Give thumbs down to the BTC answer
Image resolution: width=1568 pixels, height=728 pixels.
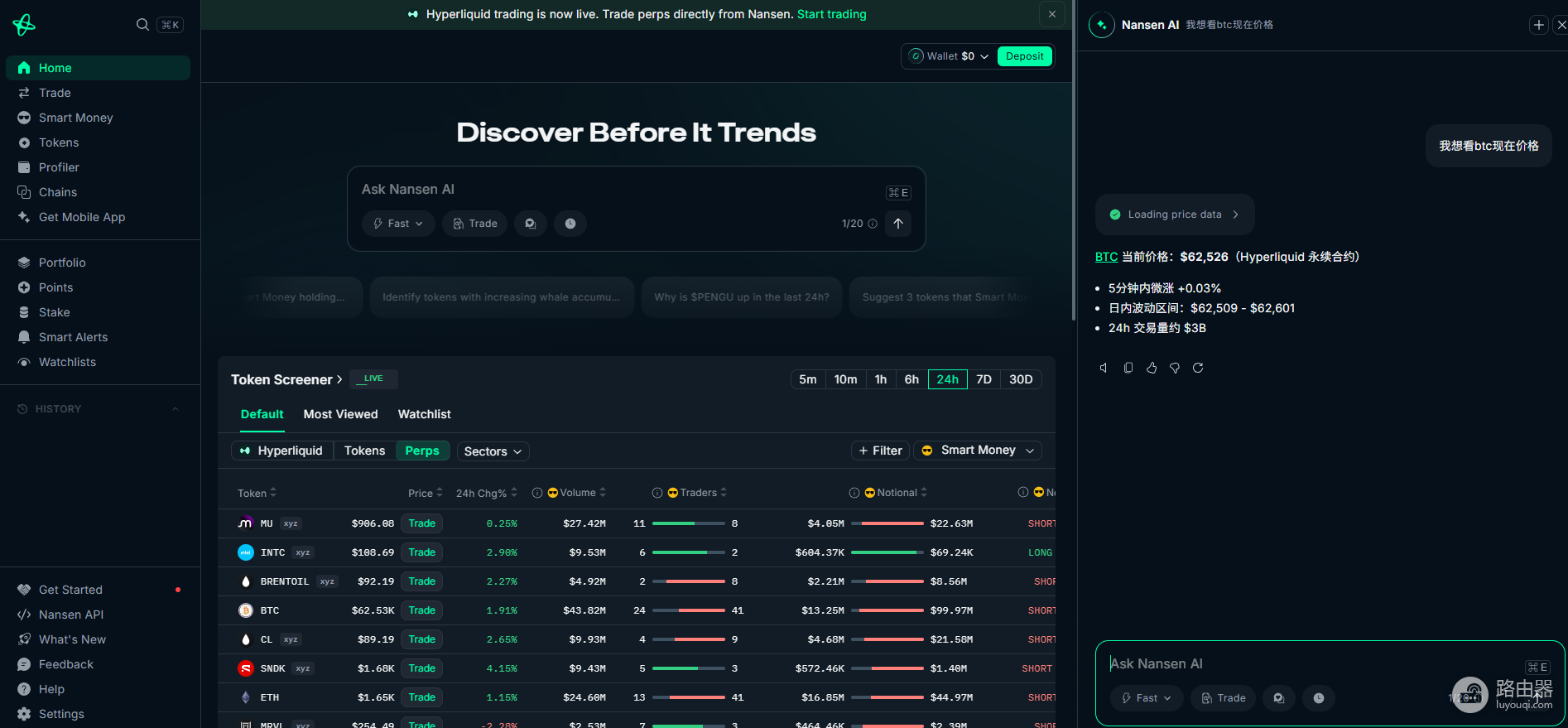pyautogui.click(x=1174, y=368)
